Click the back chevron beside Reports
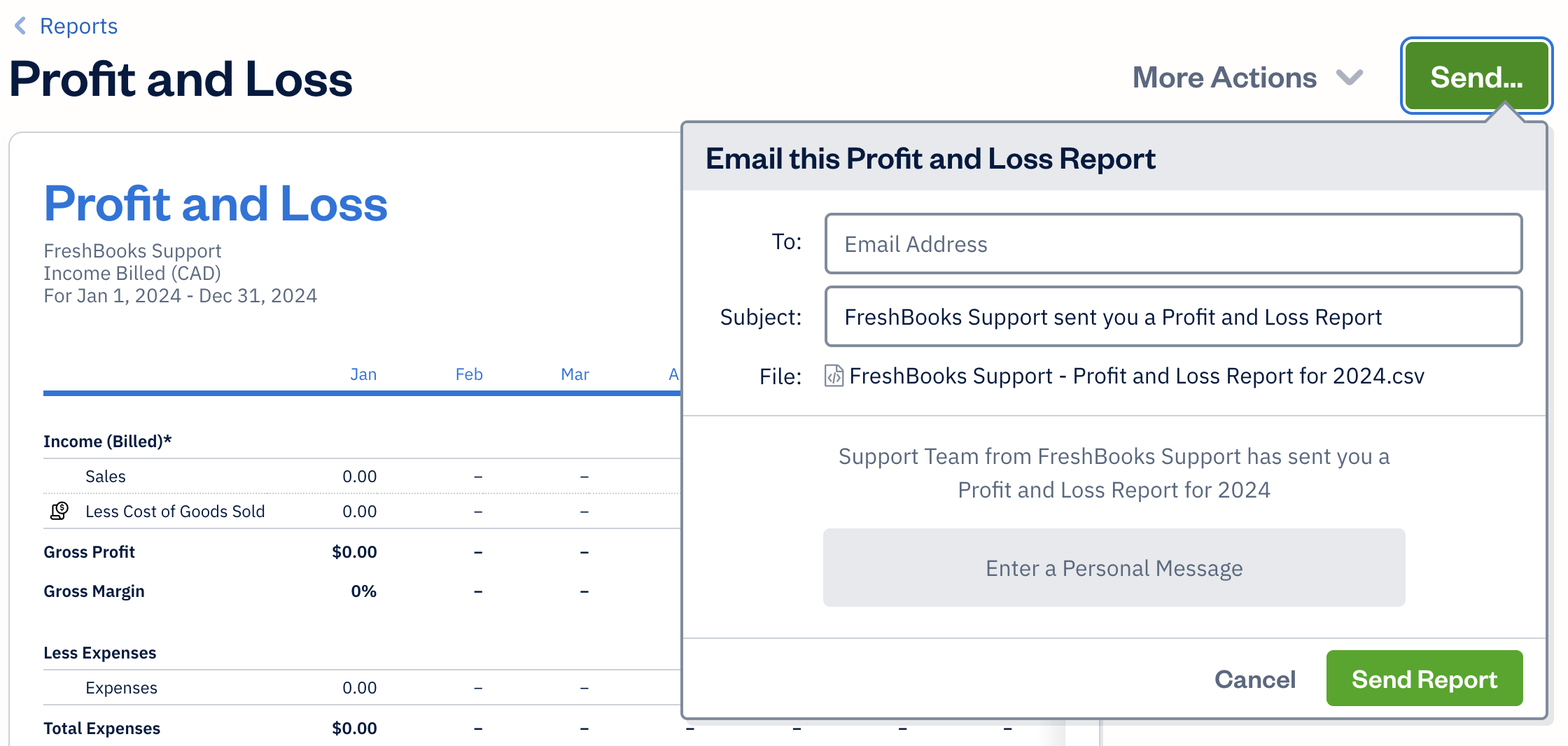1568x746 pixels. tap(21, 26)
